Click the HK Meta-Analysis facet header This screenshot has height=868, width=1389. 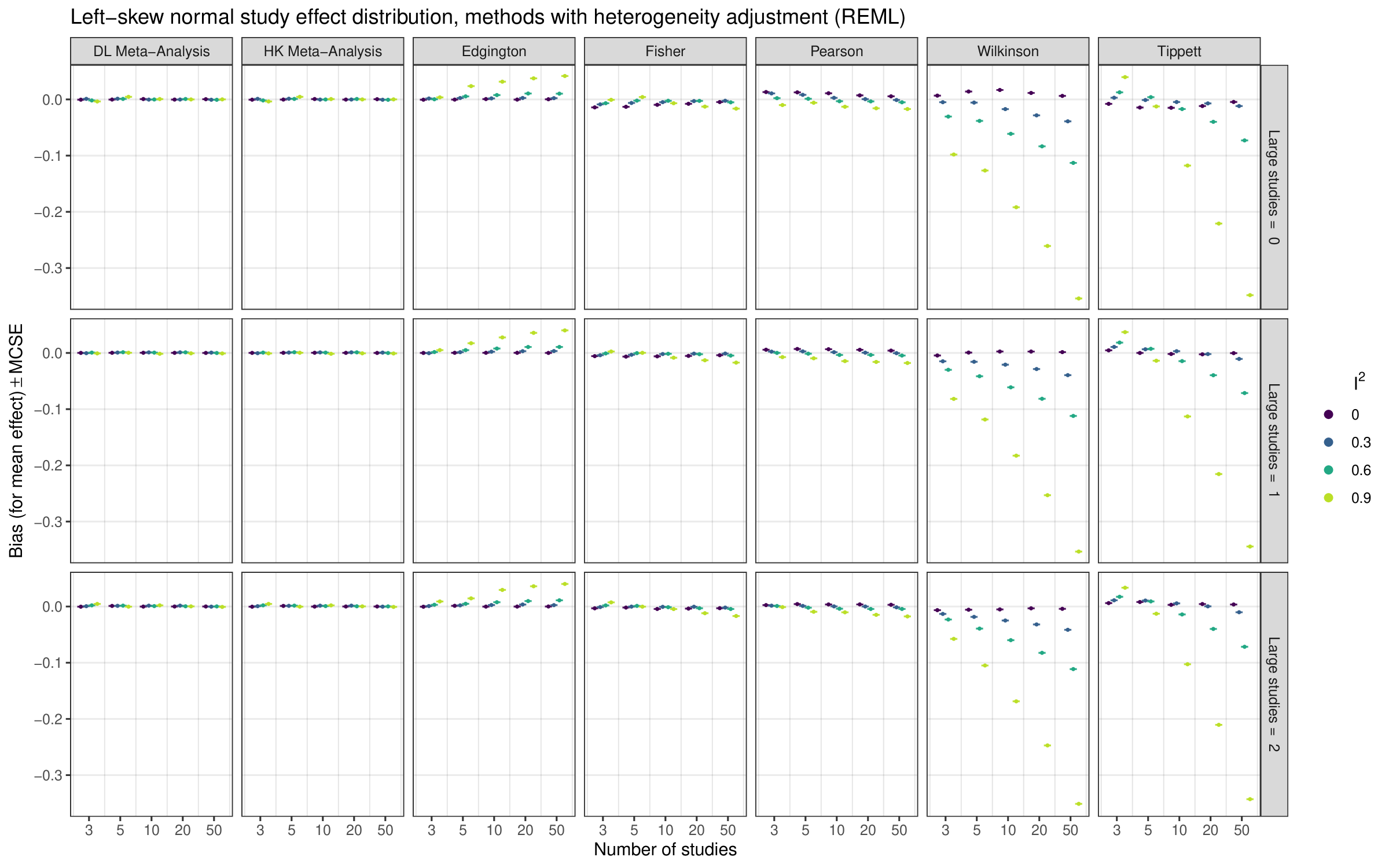point(322,52)
